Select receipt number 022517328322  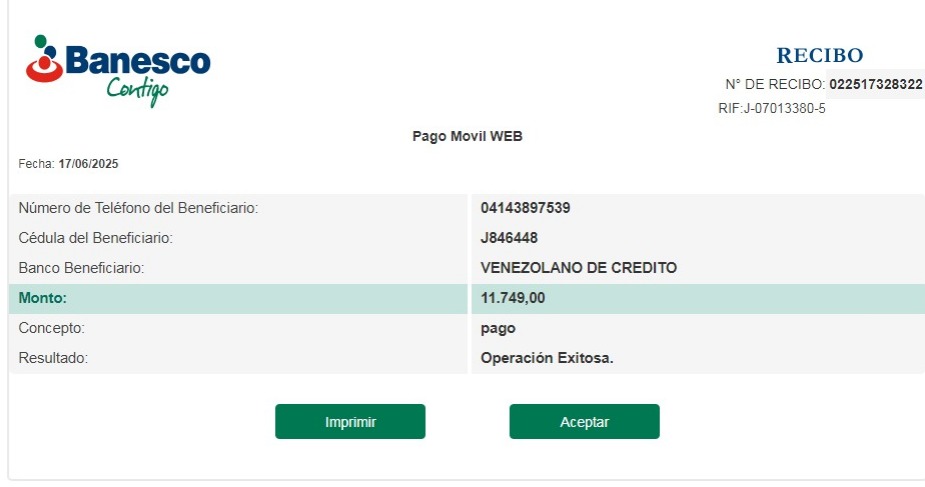click(x=875, y=85)
